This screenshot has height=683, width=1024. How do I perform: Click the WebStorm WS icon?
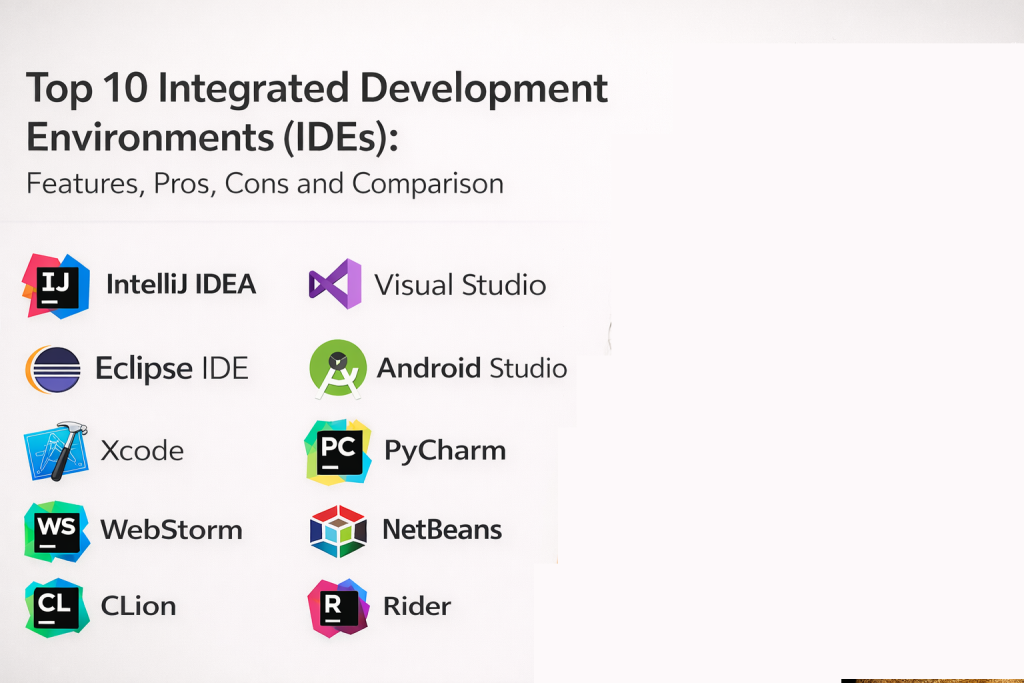coord(56,530)
